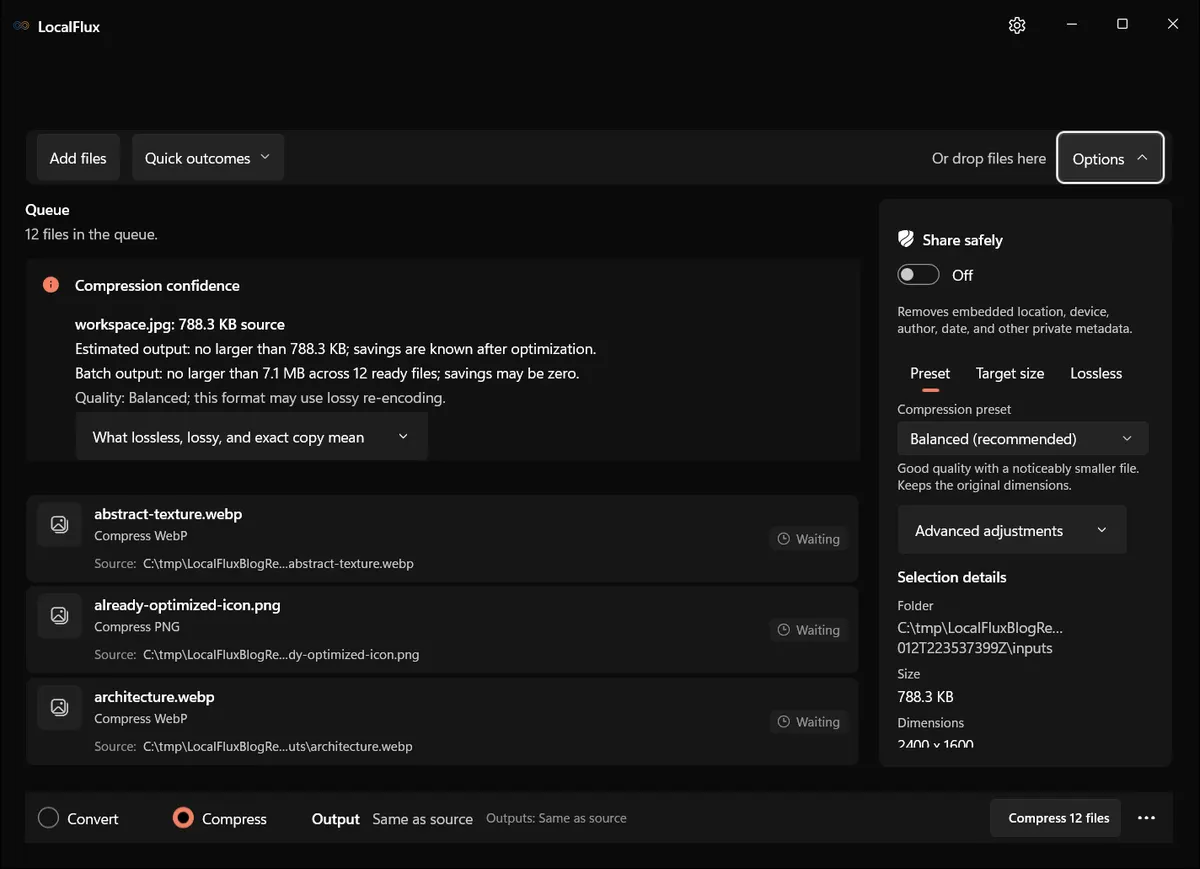Screen dimensions: 1200x869
Task: Open the settings gear icon
Action: tap(1017, 25)
